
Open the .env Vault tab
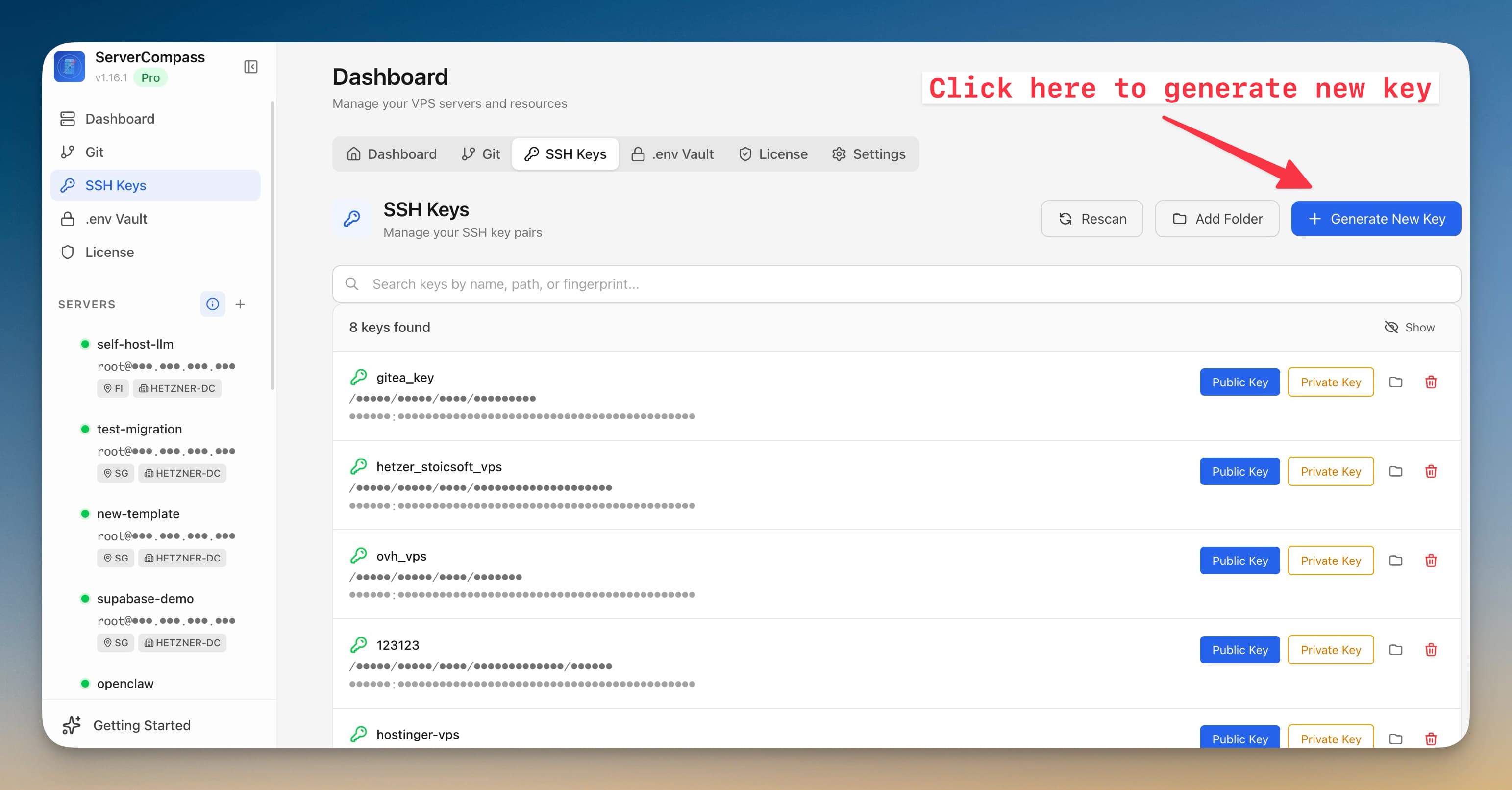coord(672,154)
